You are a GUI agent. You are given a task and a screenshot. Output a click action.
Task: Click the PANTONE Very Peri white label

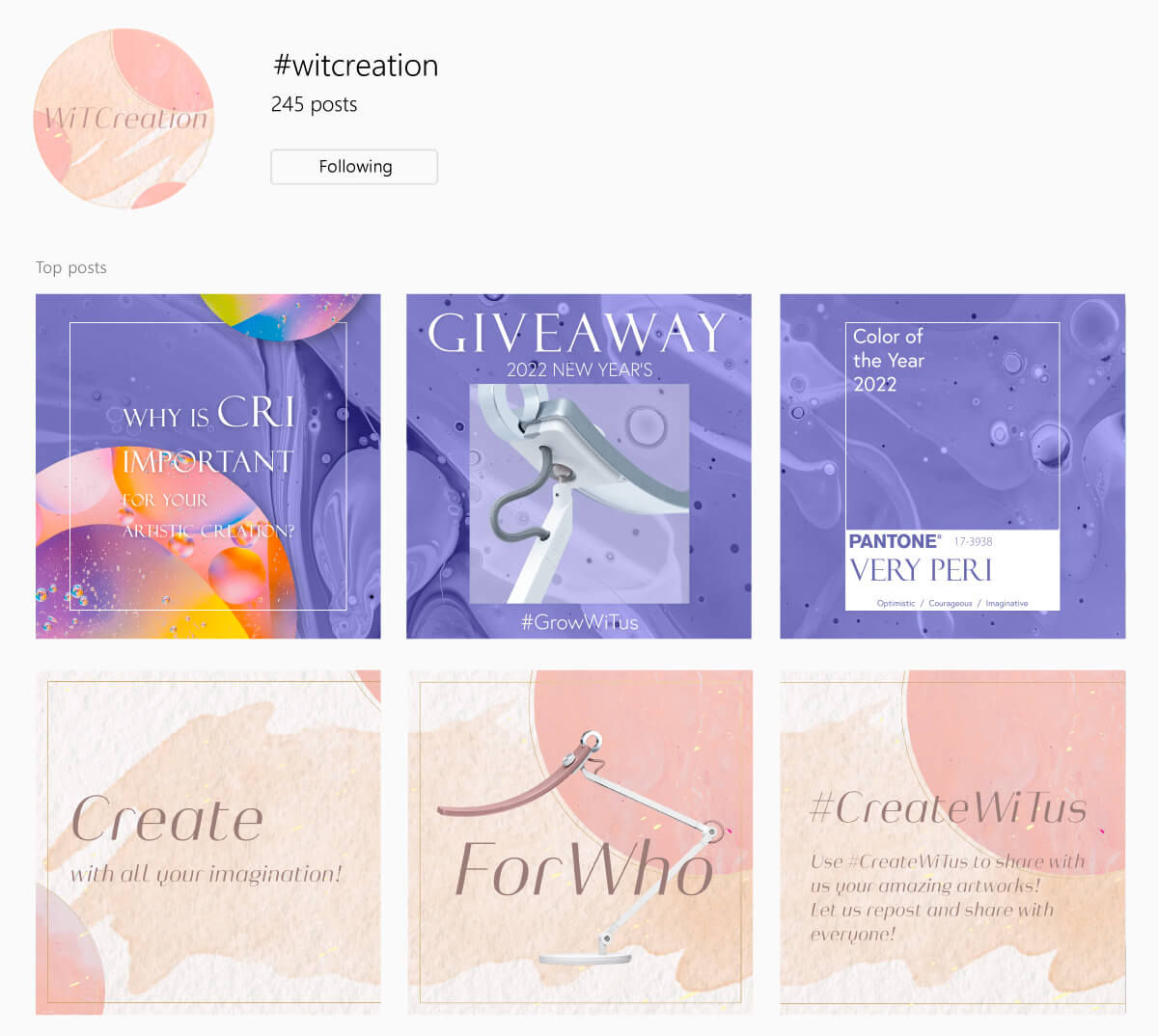952,569
